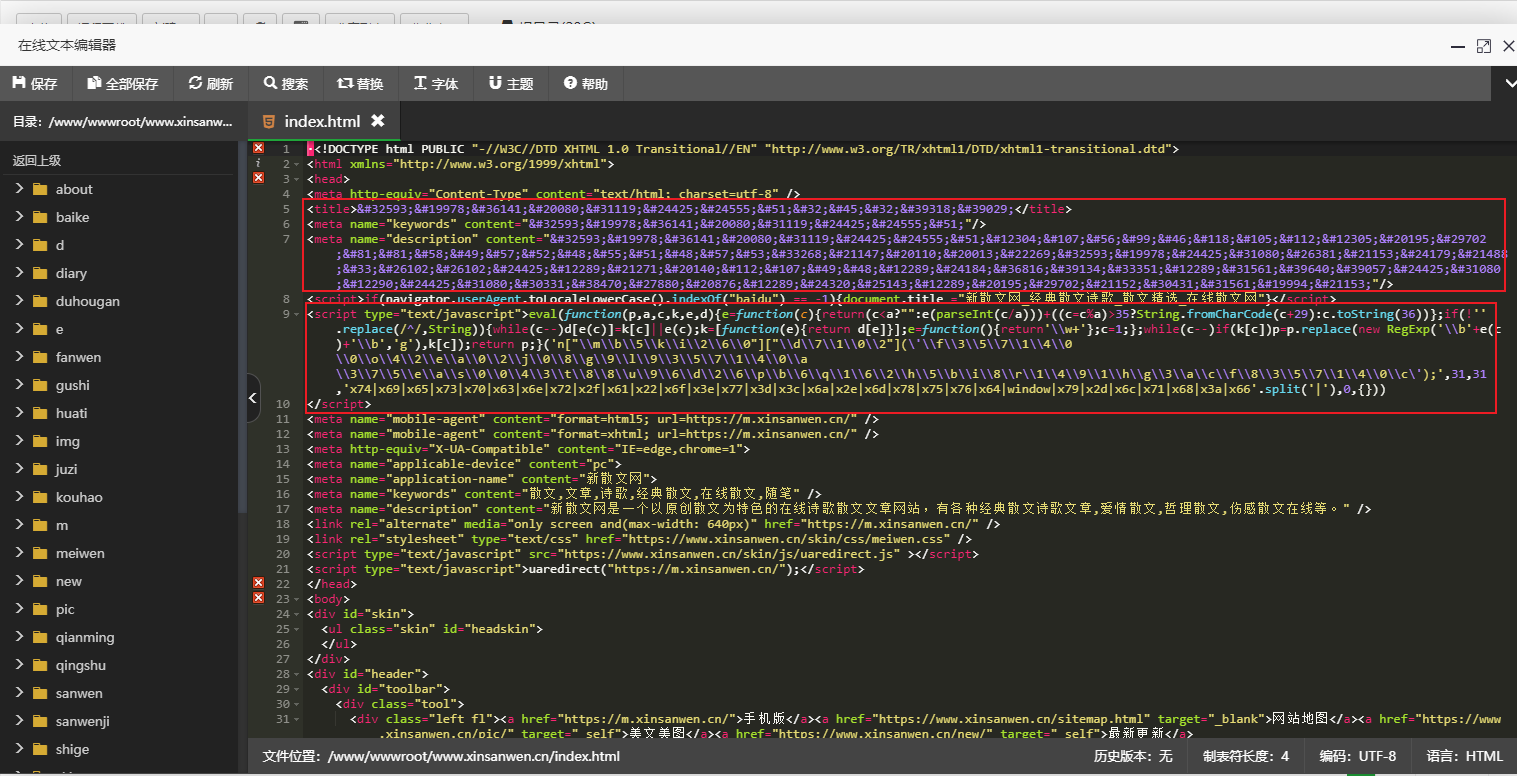
Task: Change the encoding 编码: UTF-8
Action: click(1357, 756)
